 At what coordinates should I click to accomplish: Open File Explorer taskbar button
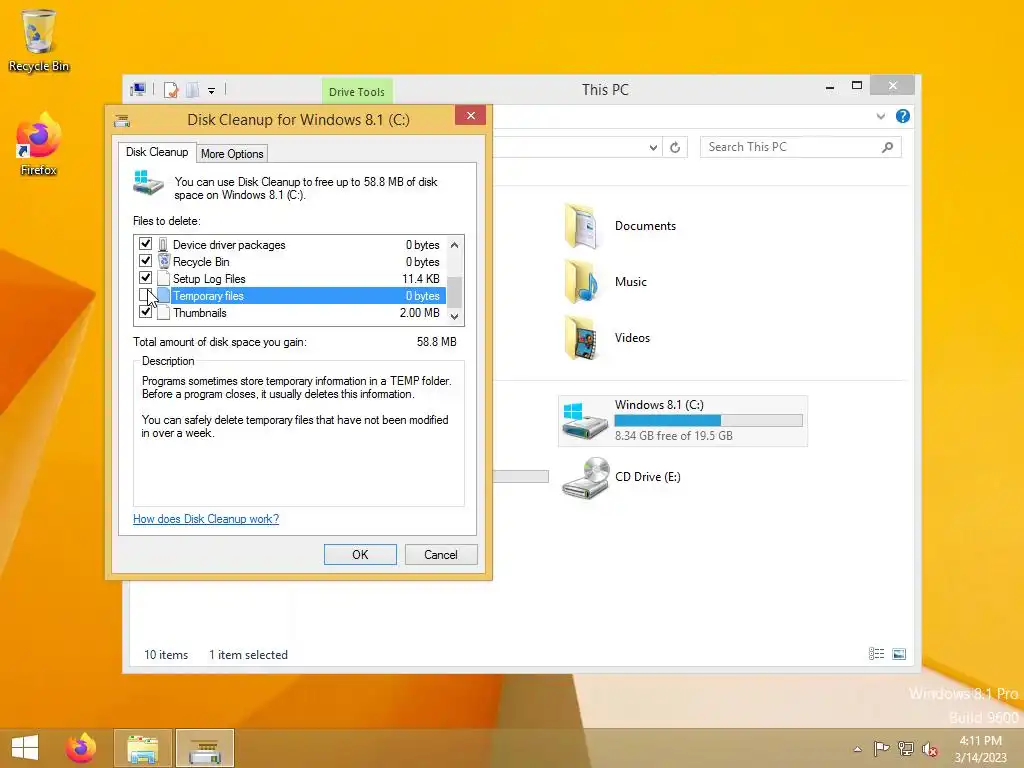point(143,748)
